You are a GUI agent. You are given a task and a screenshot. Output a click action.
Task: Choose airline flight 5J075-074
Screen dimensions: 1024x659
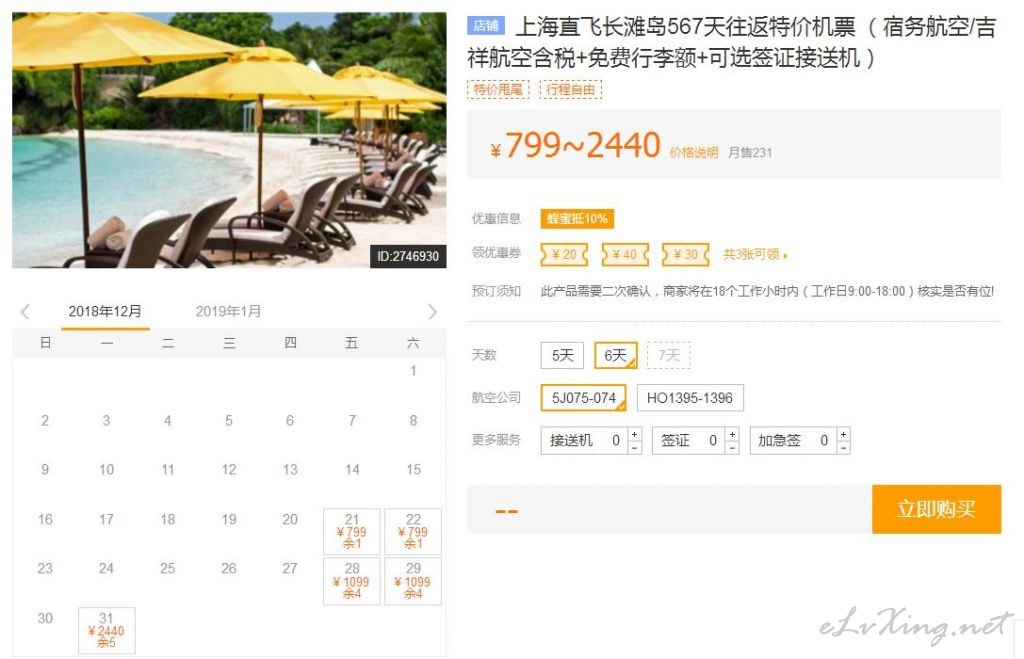(x=583, y=398)
